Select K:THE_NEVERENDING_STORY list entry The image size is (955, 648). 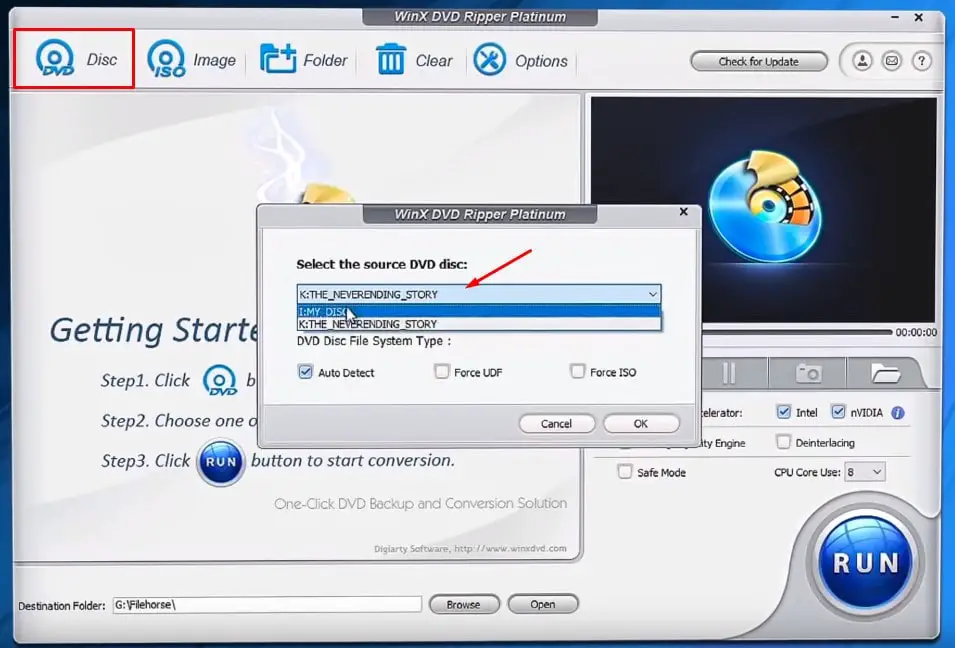(479, 324)
